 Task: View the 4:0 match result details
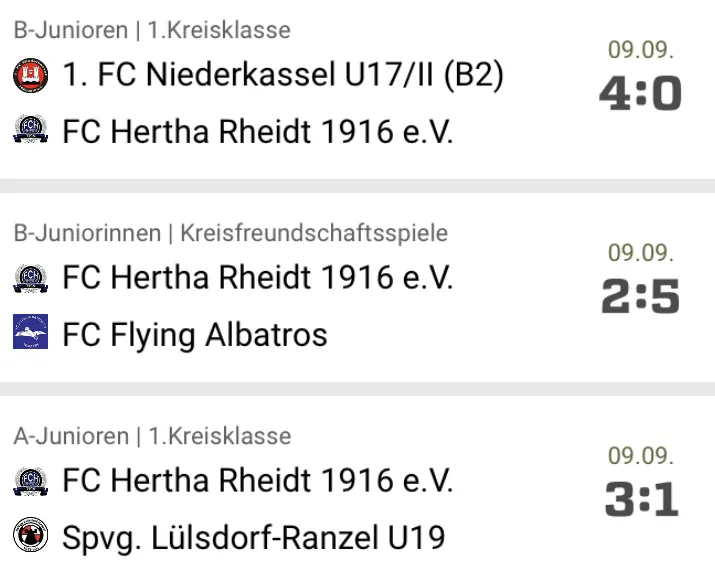tap(640, 93)
